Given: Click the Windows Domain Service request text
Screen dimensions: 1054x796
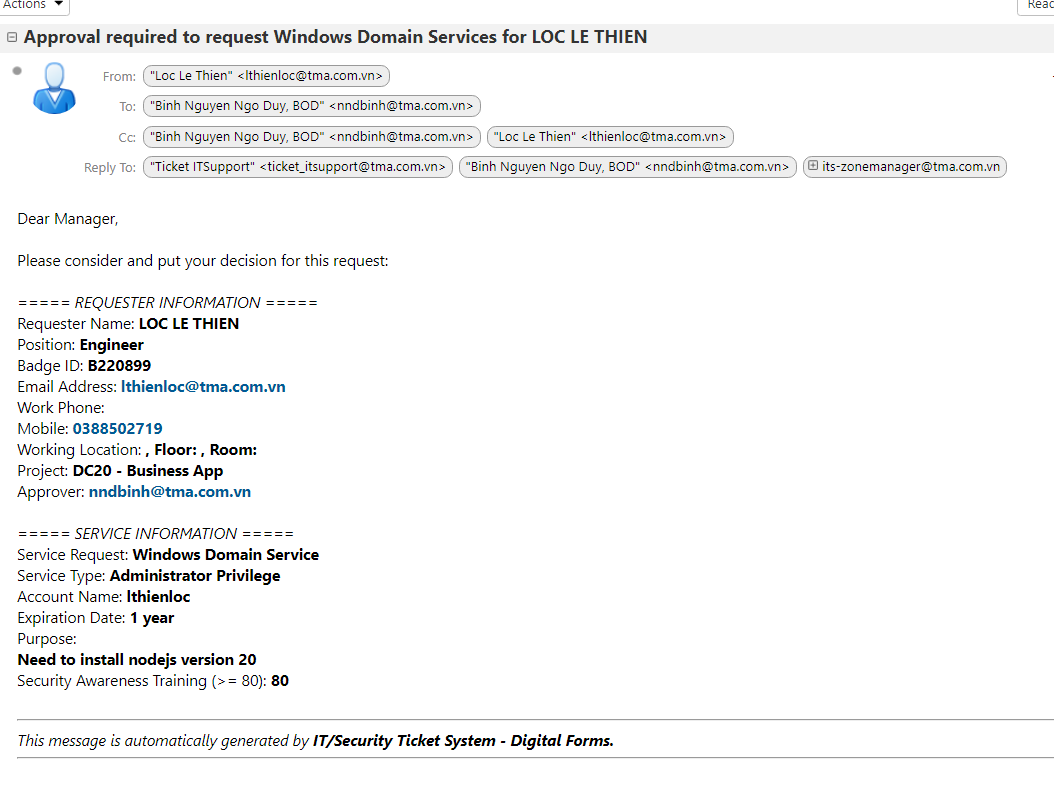Looking at the screenshot, I should pyautogui.click(x=225, y=554).
